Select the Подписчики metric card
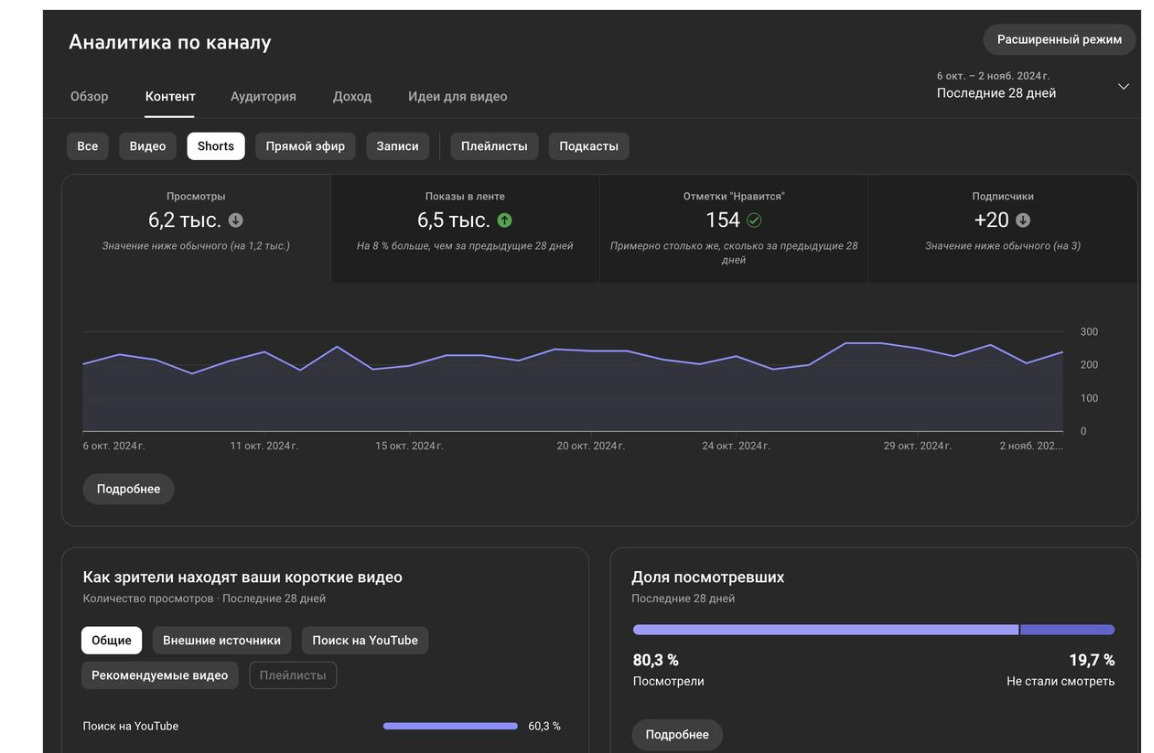1154x753 pixels. [x=1002, y=229]
